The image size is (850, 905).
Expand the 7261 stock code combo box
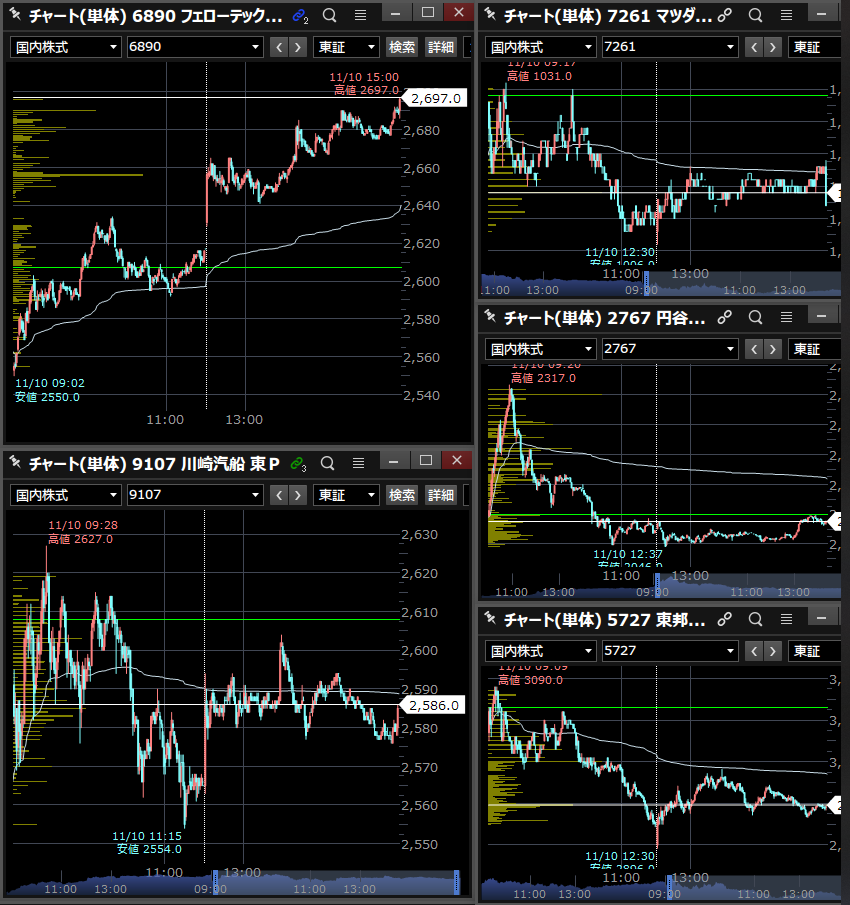730,47
